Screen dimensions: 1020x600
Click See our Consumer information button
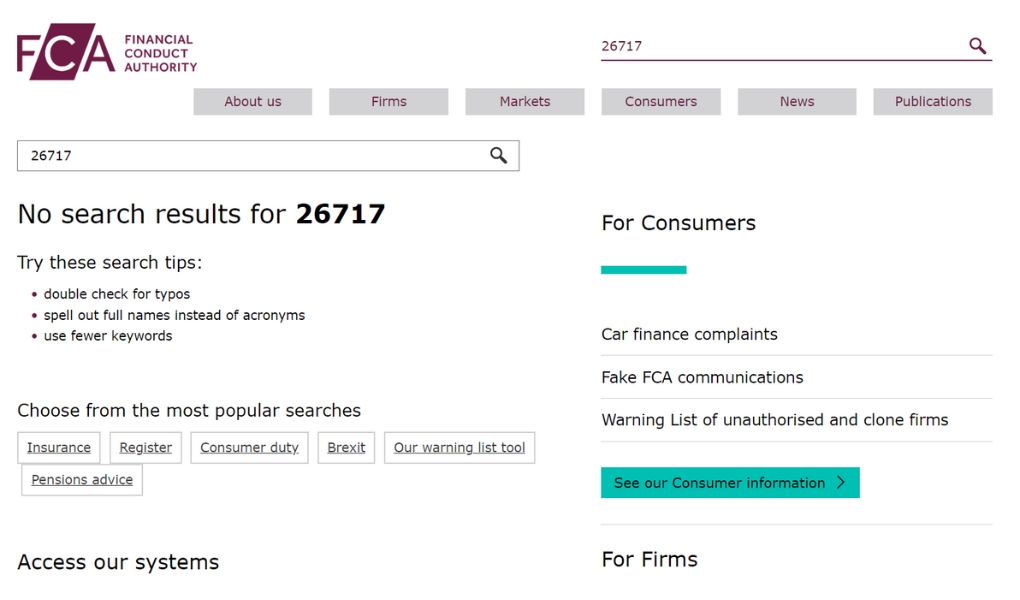(x=729, y=483)
